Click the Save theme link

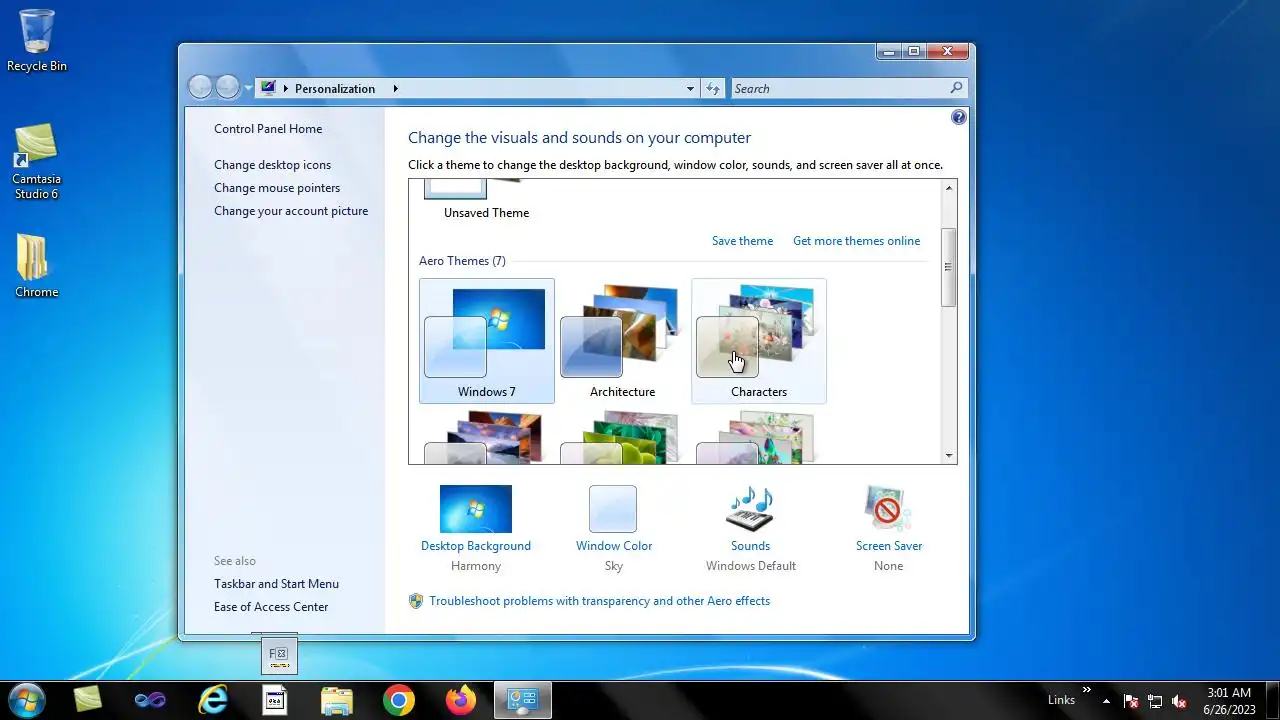click(742, 241)
